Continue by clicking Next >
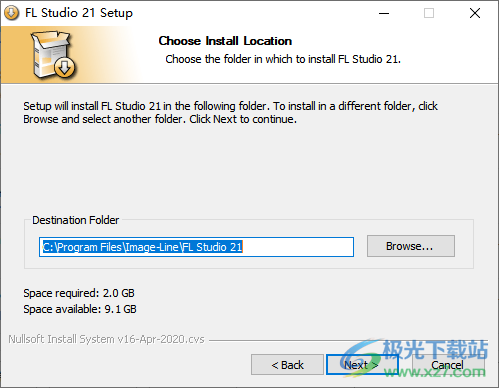 point(362,365)
